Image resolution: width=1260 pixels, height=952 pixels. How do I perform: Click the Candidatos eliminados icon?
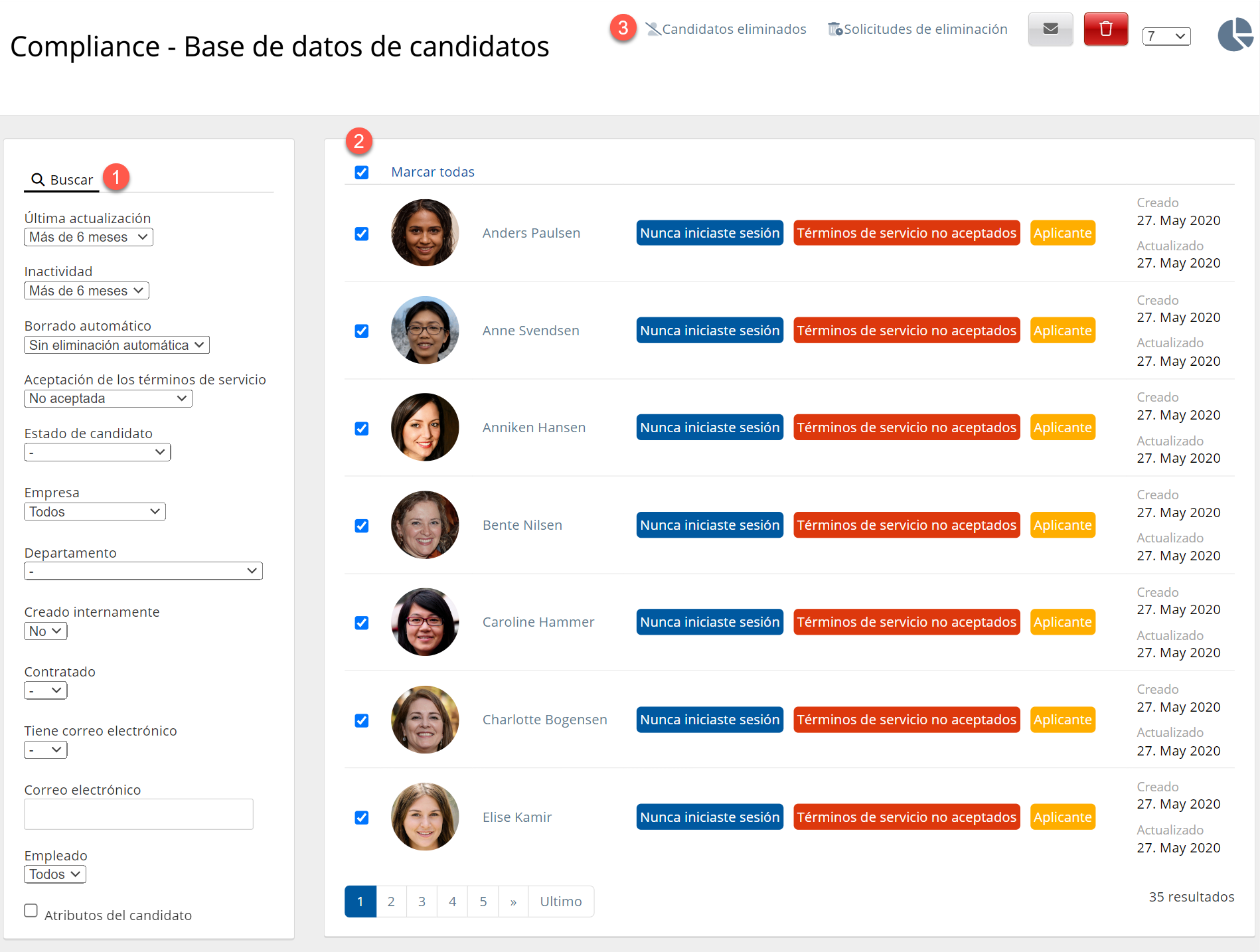click(x=653, y=29)
